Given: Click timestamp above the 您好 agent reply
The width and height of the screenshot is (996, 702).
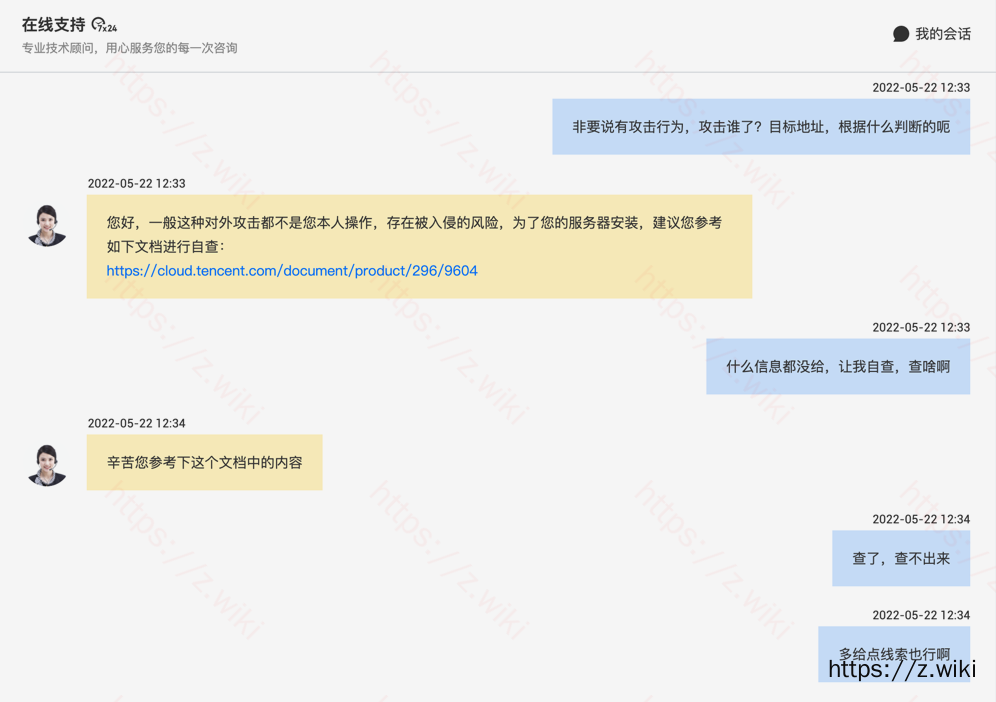Looking at the screenshot, I should coord(136,184).
